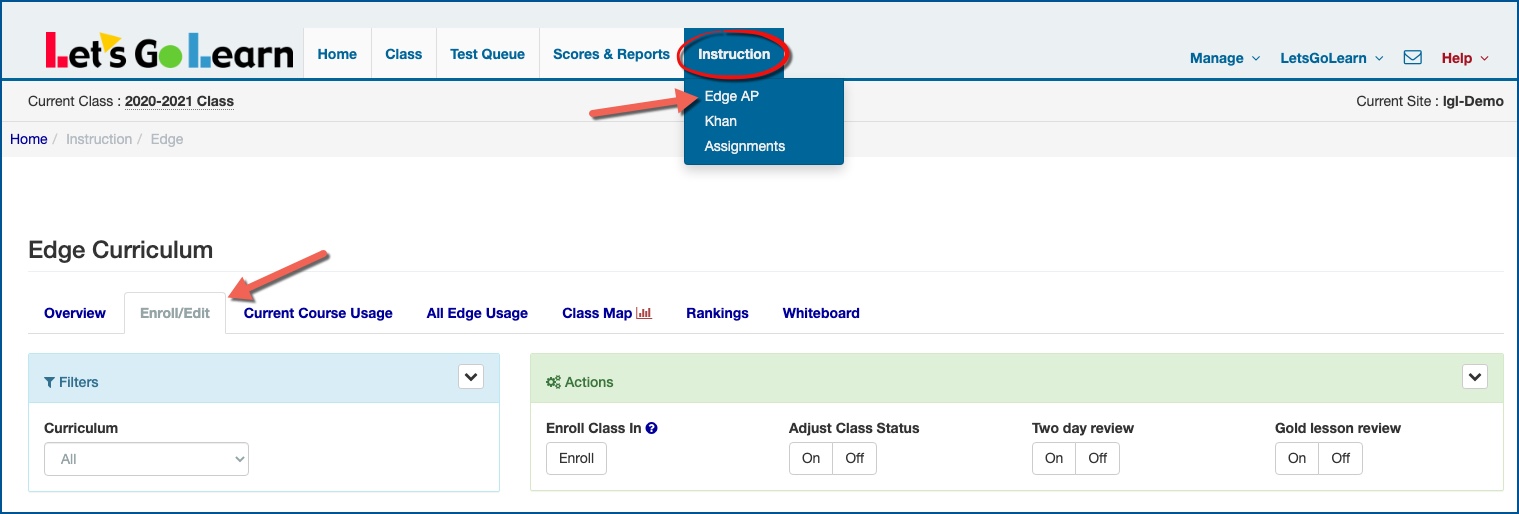Click the Curriculum label
The height and width of the screenshot is (514, 1519).
(x=81, y=428)
